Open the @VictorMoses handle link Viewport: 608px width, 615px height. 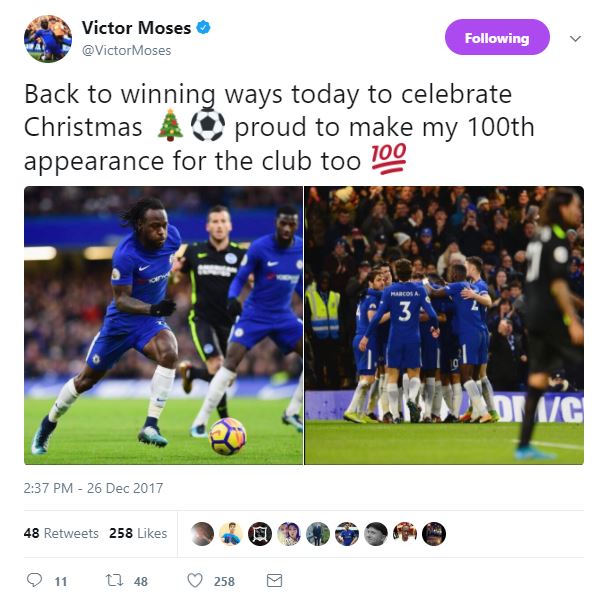pos(125,50)
